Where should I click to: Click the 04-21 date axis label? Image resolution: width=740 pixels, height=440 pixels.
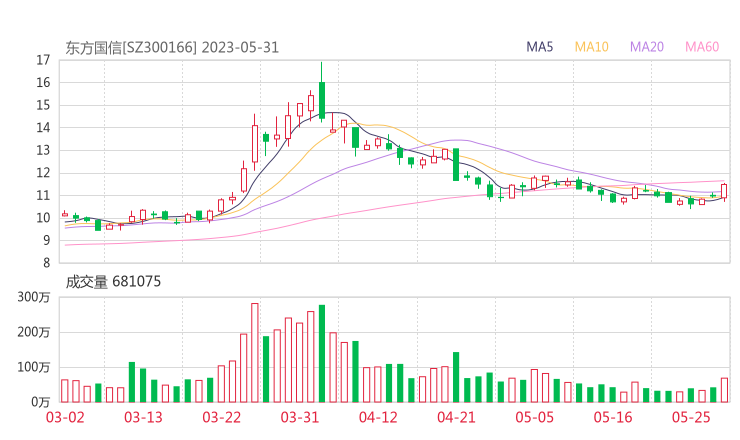(x=456, y=417)
